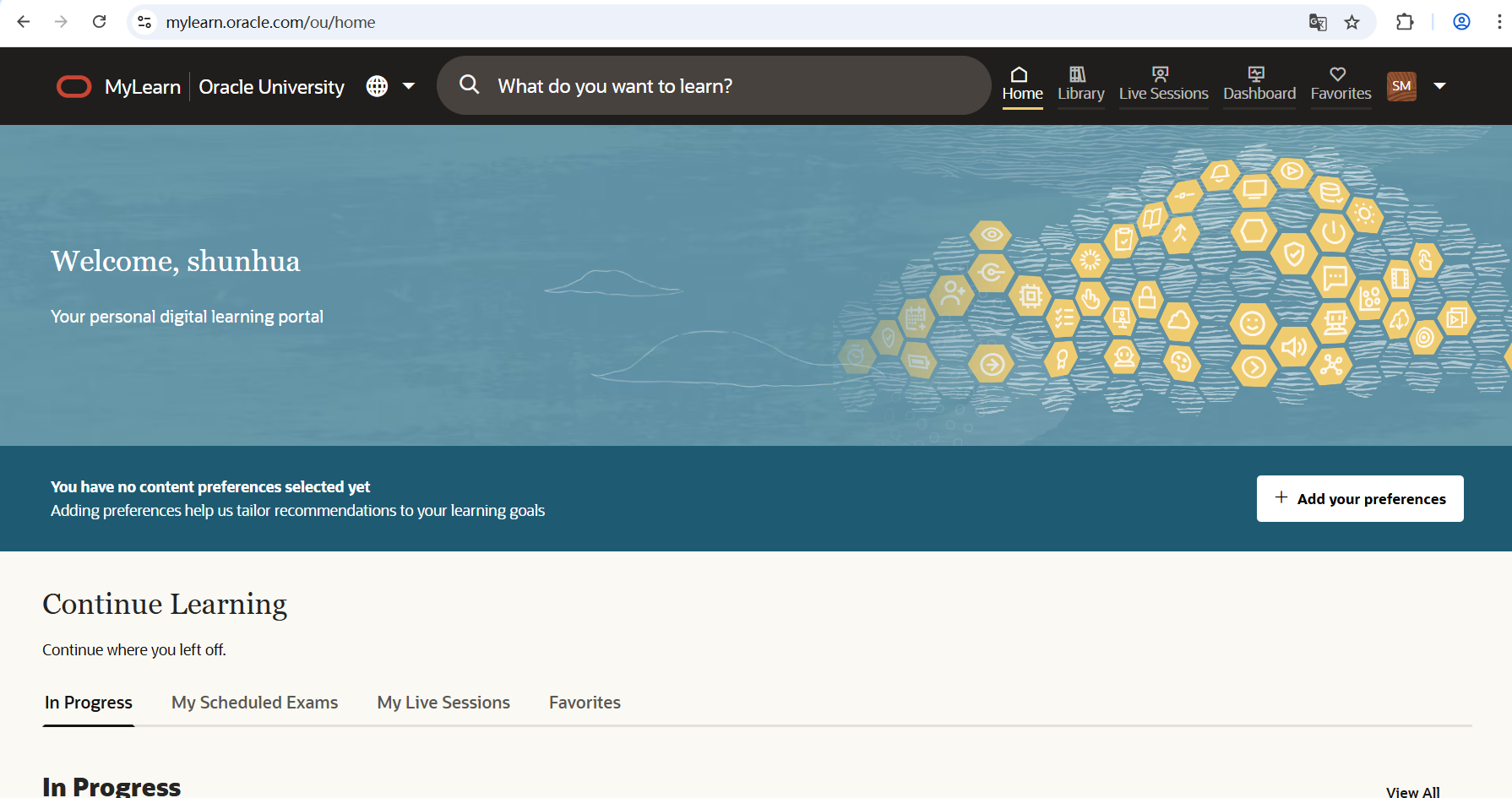
Task: Click the red Oracle logo
Action: (74, 86)
